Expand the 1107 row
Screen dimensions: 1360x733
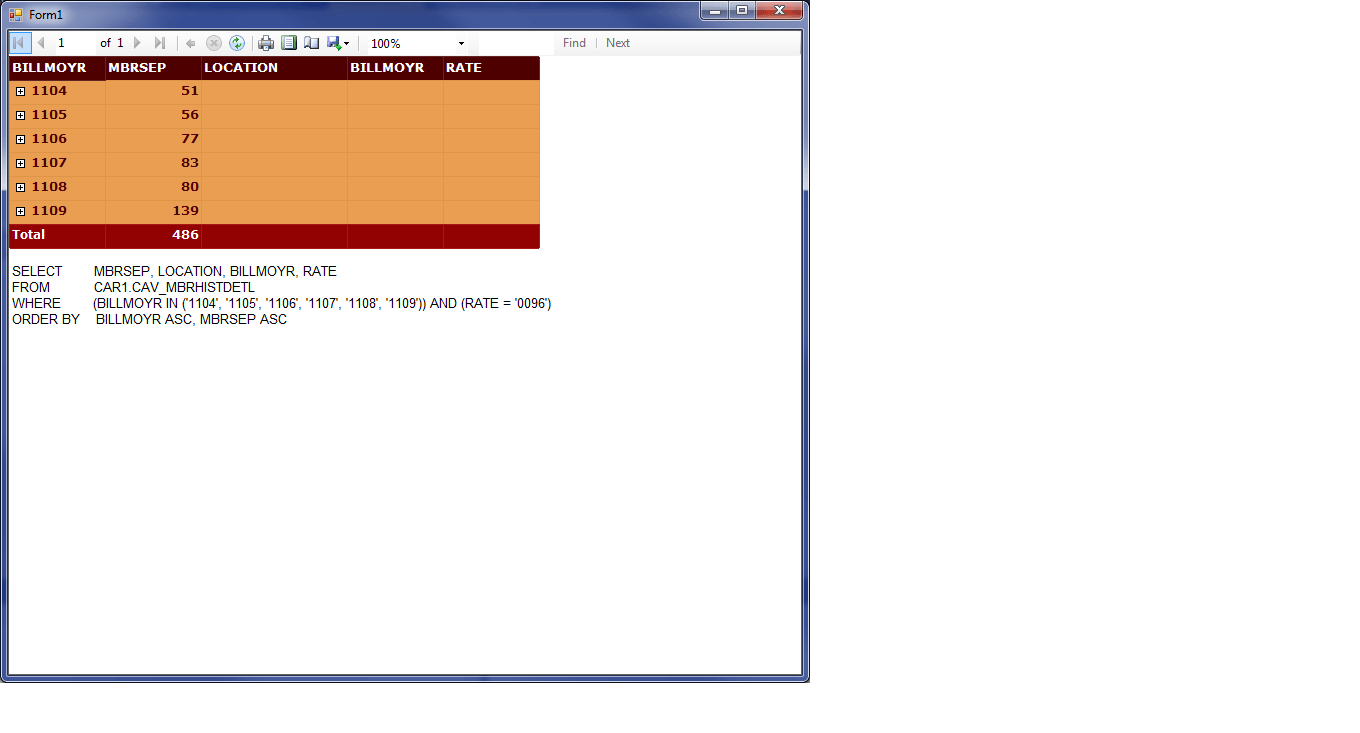click(21, 163)
